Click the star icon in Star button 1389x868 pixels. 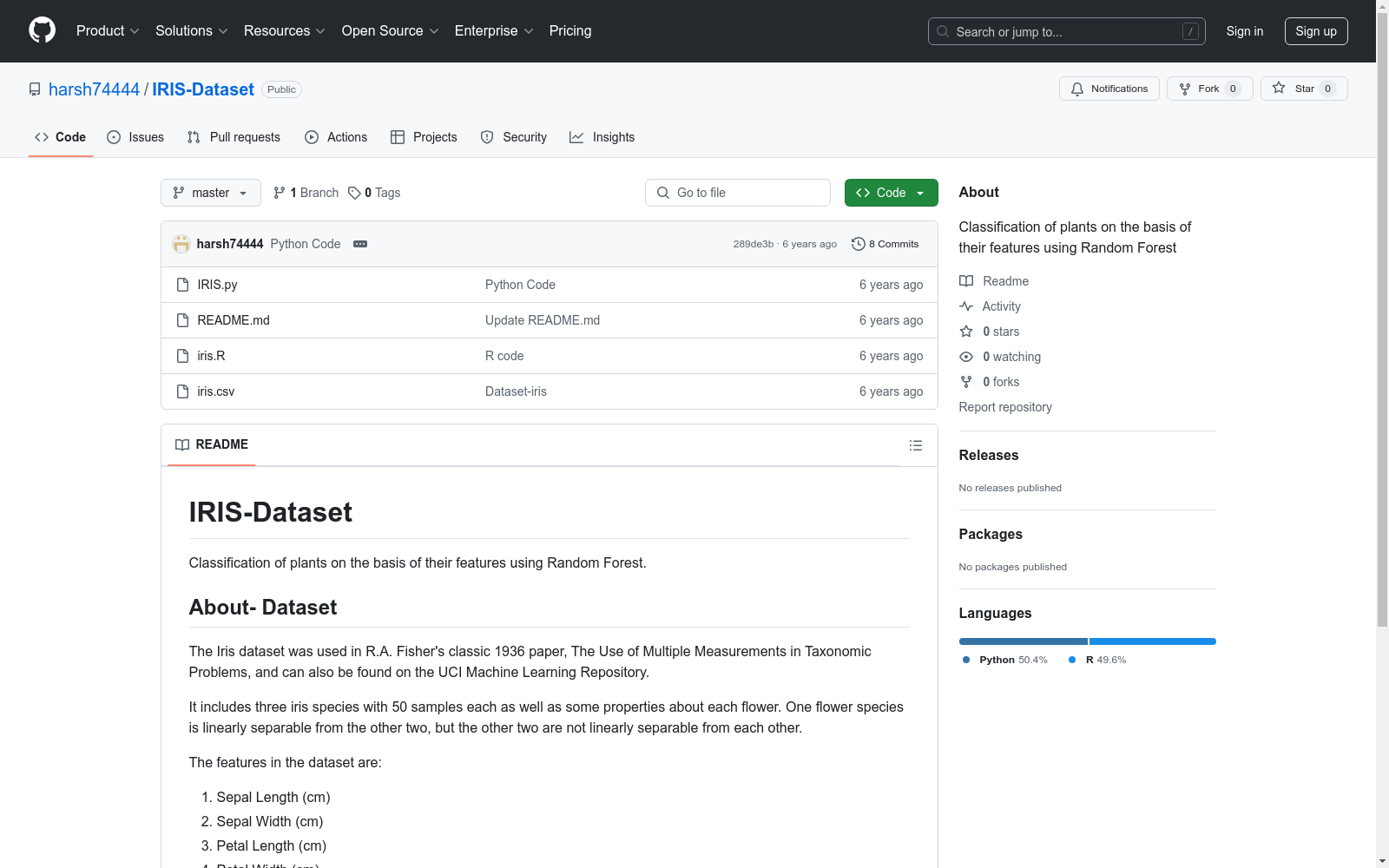click(x=1279, y=88)
